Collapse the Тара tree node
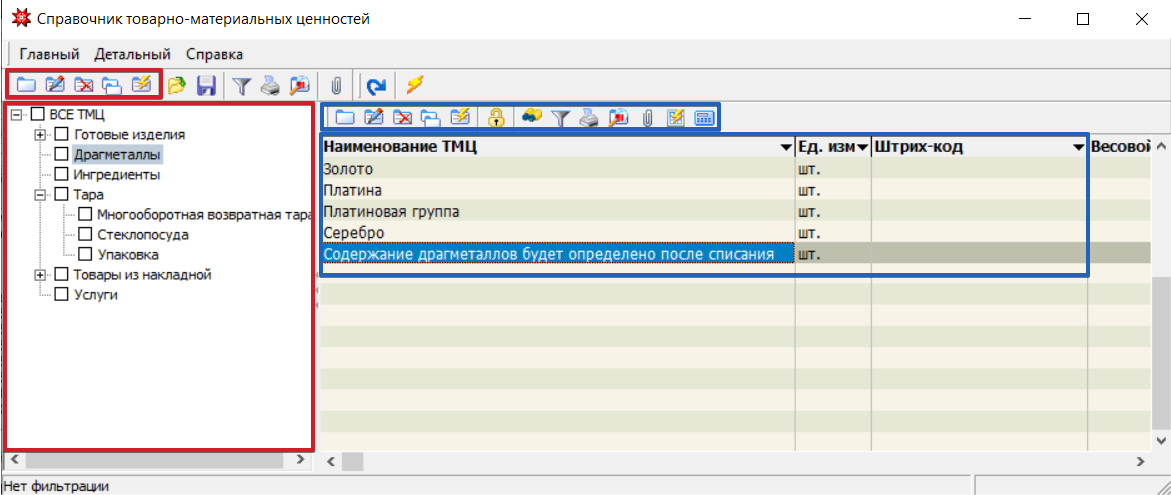Image resolution: width=1171 pixels, height=495 pixels. pyautogui.click(x=40, y=194)
